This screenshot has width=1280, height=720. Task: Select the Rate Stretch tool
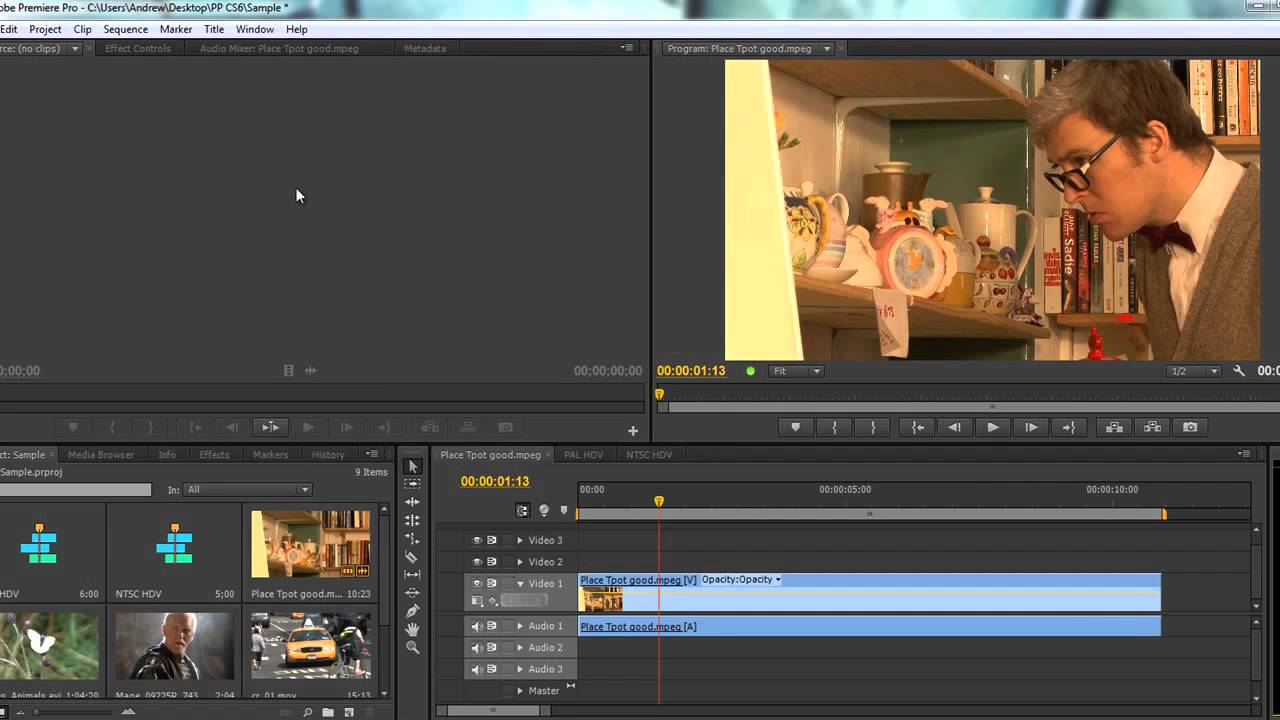(x=412, y=538)
